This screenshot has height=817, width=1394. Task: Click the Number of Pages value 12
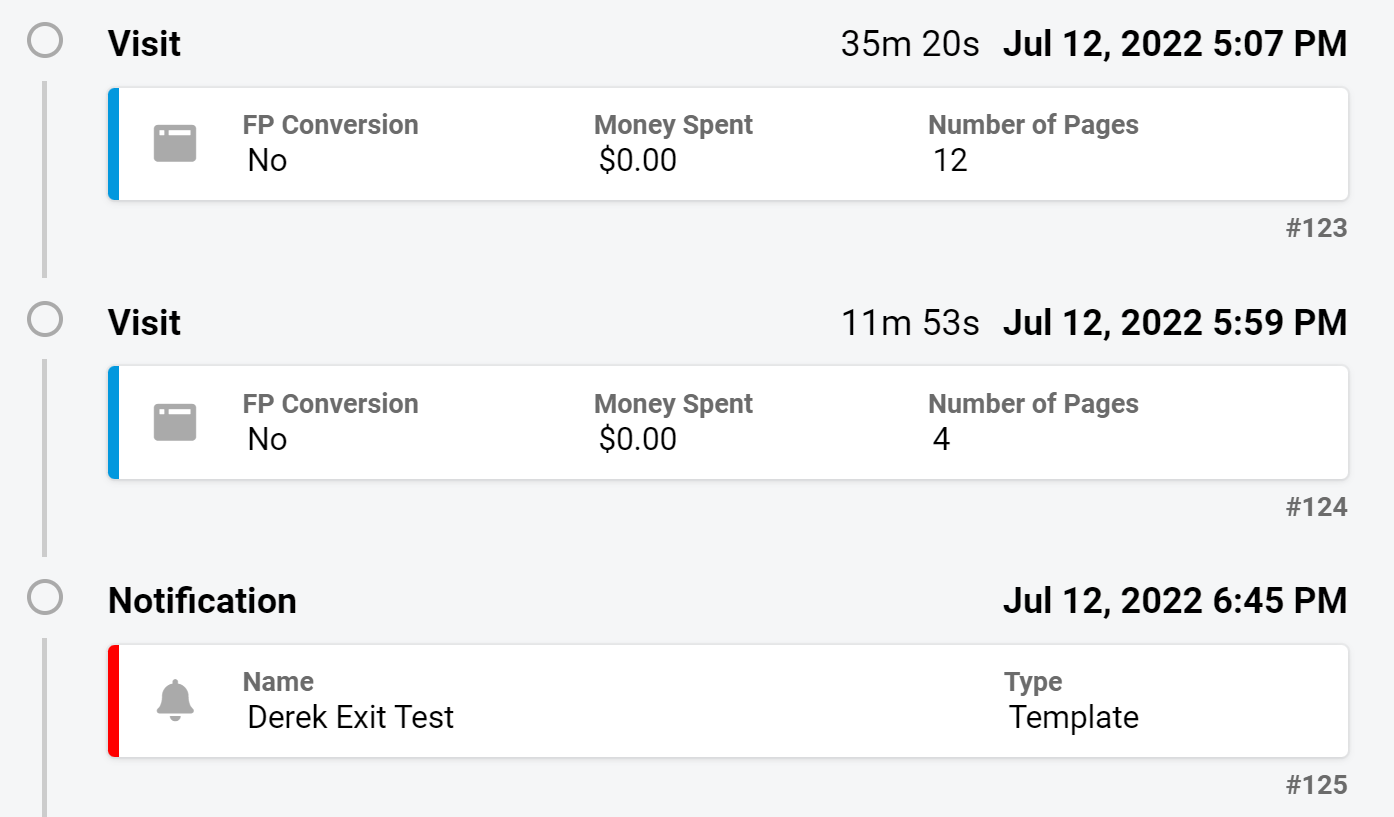pos(950,160)
